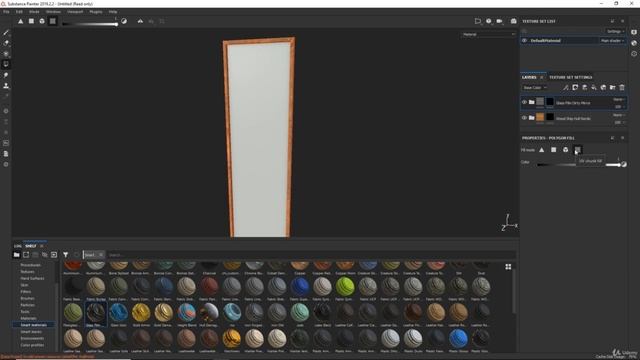Select the Smudge tool
Image resolution: width=640 pixels, height=360 pixels.
tap(6, 75)
